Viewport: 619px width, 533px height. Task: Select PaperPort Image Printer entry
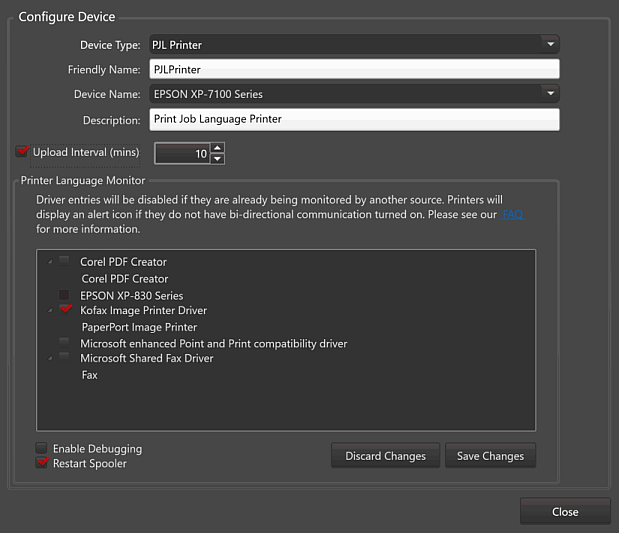pos(139,327)
